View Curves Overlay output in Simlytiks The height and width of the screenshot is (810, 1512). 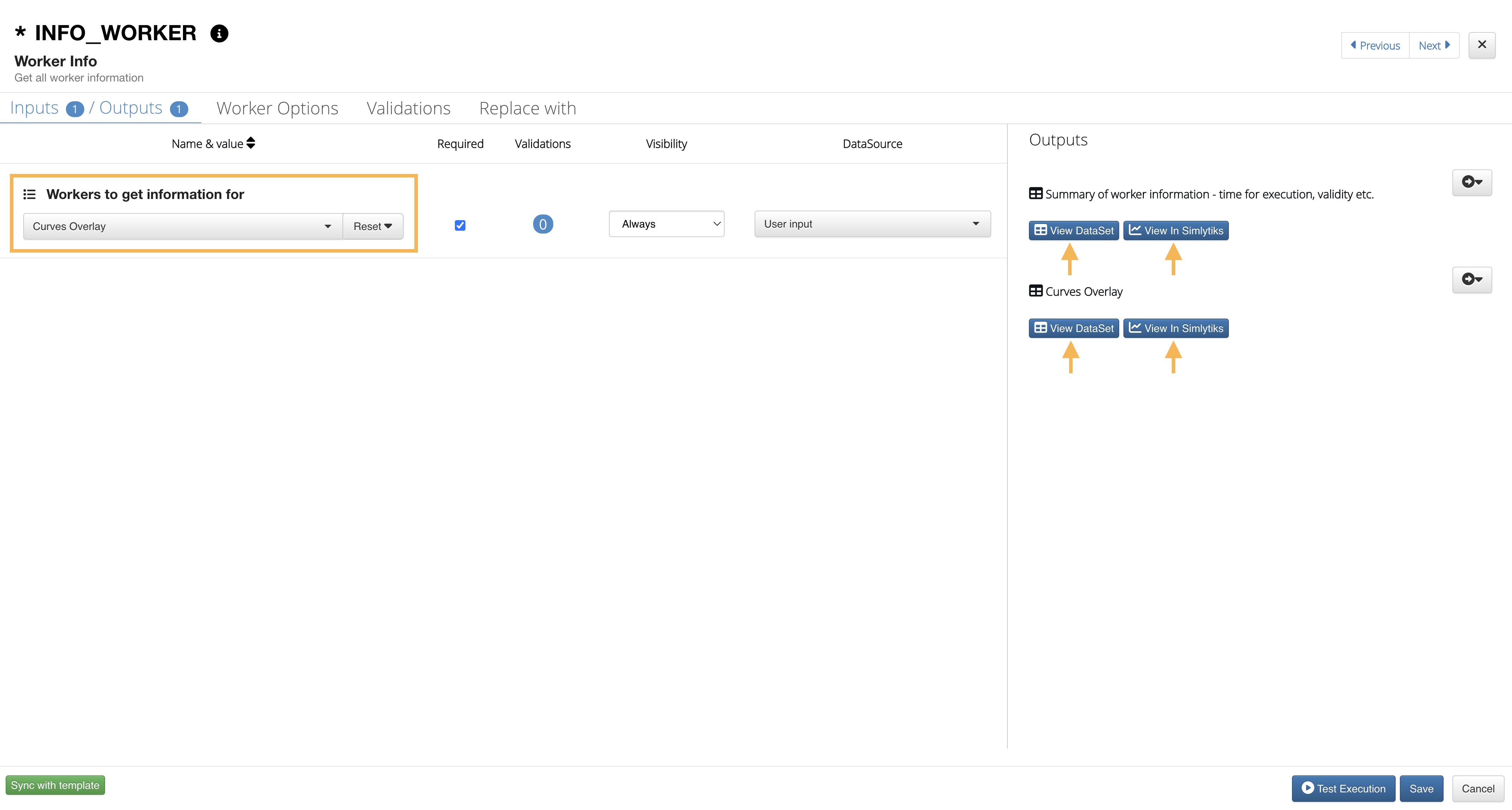click(x=1176, y=328)
